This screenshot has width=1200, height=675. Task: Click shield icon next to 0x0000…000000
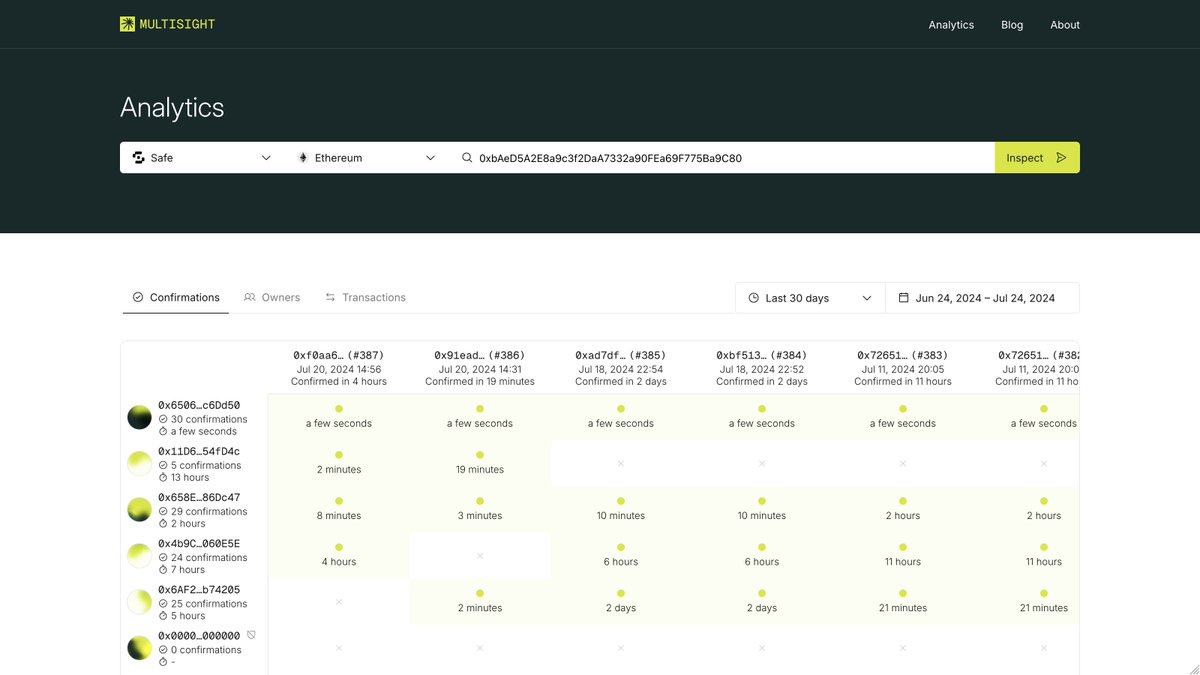tap(251, 635)
